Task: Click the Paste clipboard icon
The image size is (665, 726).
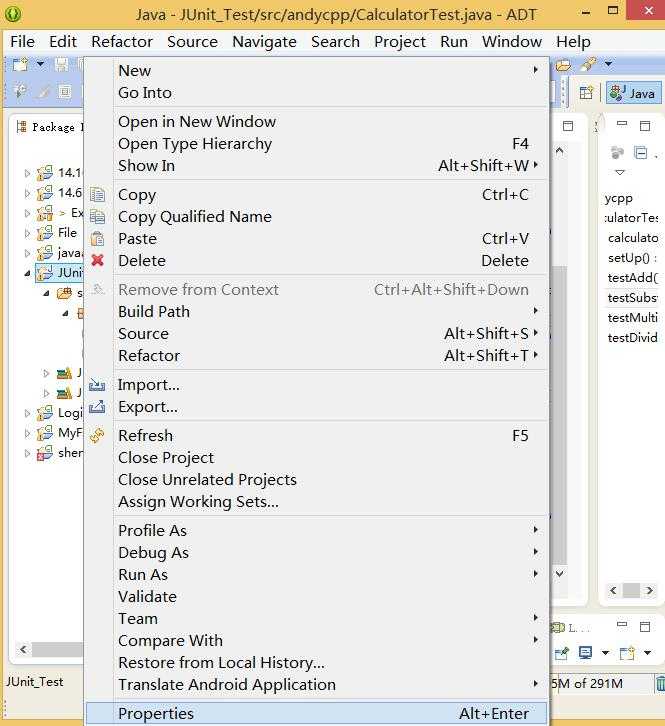Action: pos(97,239)
